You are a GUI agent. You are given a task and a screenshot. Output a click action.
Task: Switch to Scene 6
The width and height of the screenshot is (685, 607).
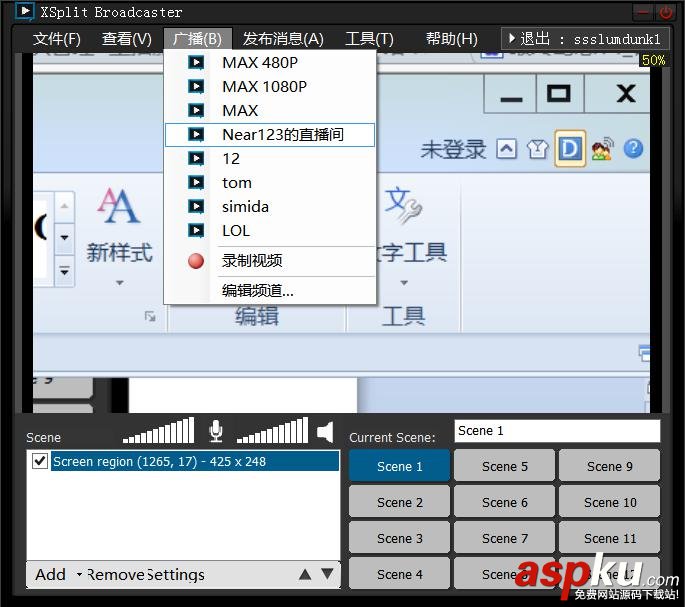(x=505, y=503)
